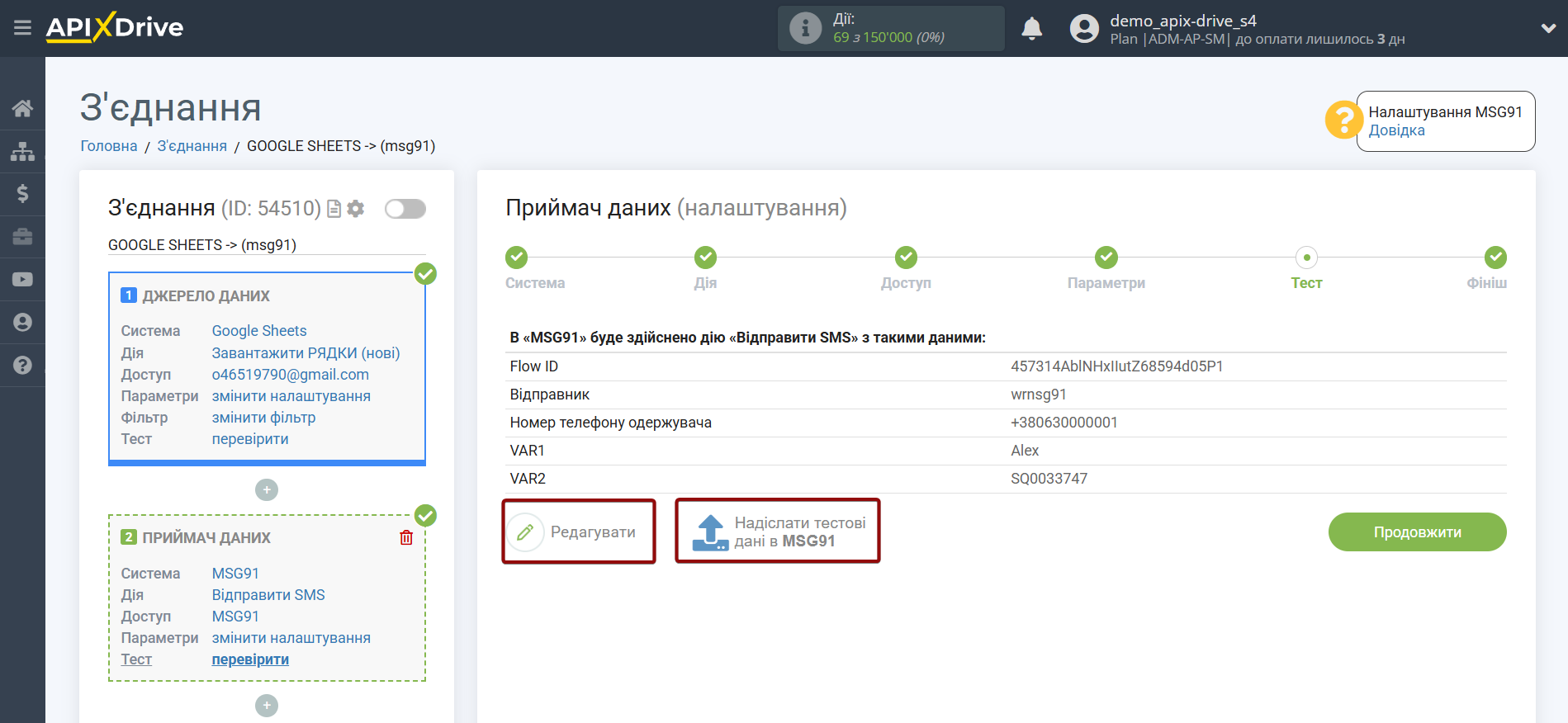
Task: Go to the Параметри step
Action: [x=1106, y=258]
